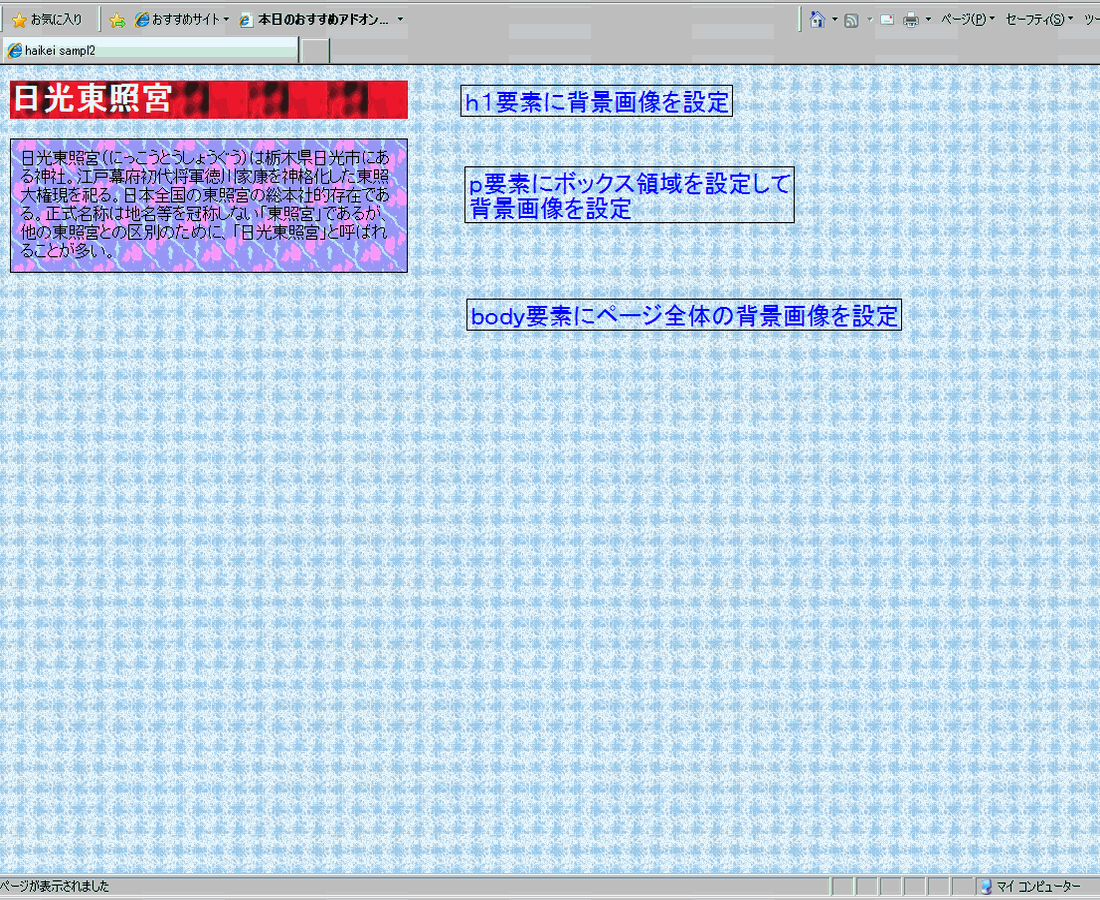The width and height of the screenshot is (1100, 900).
Task: Open the セーフティ(S) menu
Action: click(x=1039, y=20)
